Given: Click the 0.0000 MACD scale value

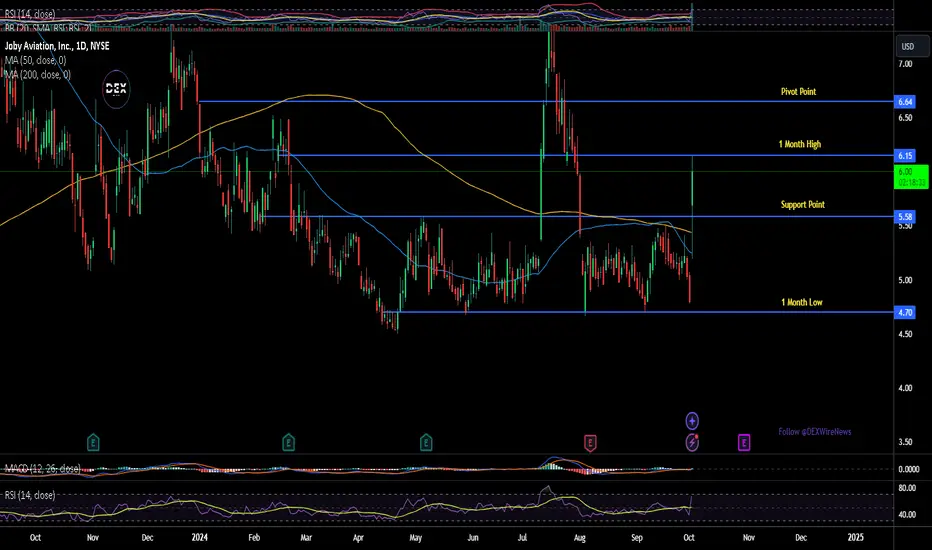Looking at the screenshot, I should [909, 469].
